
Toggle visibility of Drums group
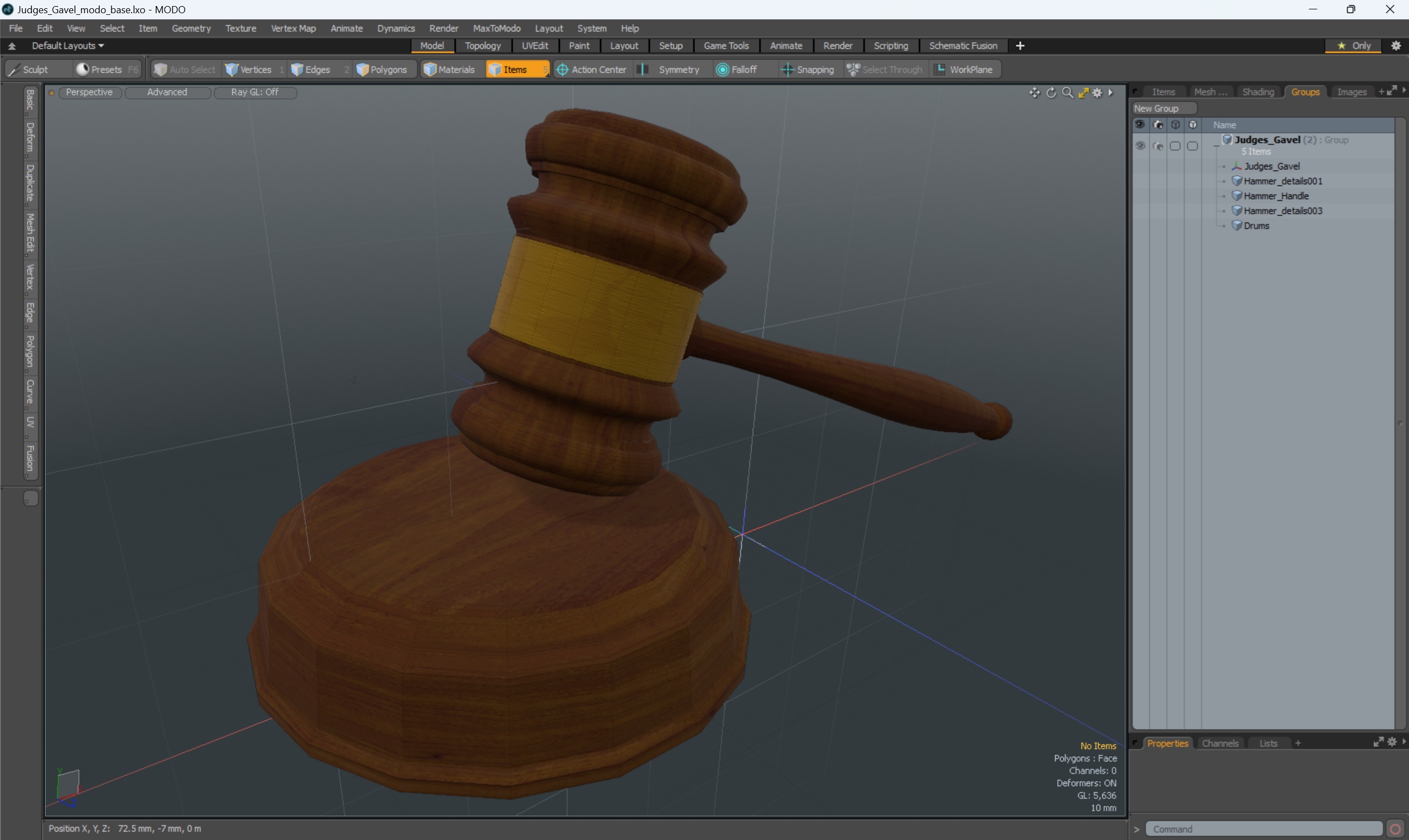click(x=1139, y=225)
